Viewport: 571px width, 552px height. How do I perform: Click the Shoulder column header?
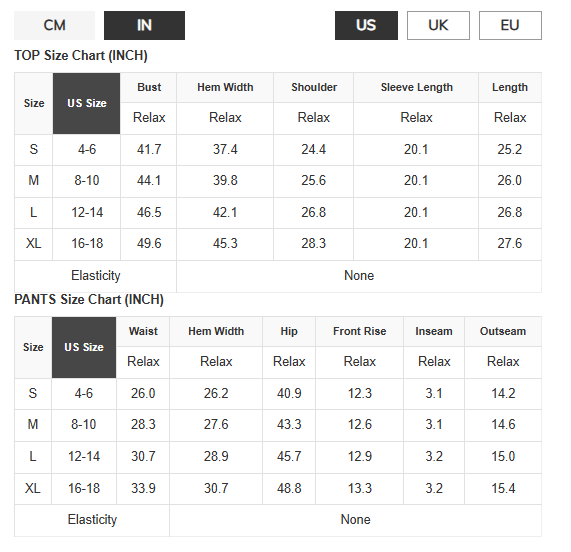[x=314, y=87]
